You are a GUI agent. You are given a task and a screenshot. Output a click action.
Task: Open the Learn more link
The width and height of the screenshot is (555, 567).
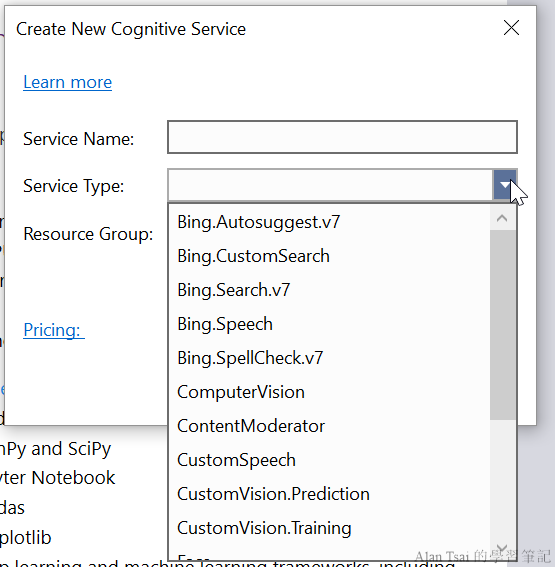click(x=68, y=82)
